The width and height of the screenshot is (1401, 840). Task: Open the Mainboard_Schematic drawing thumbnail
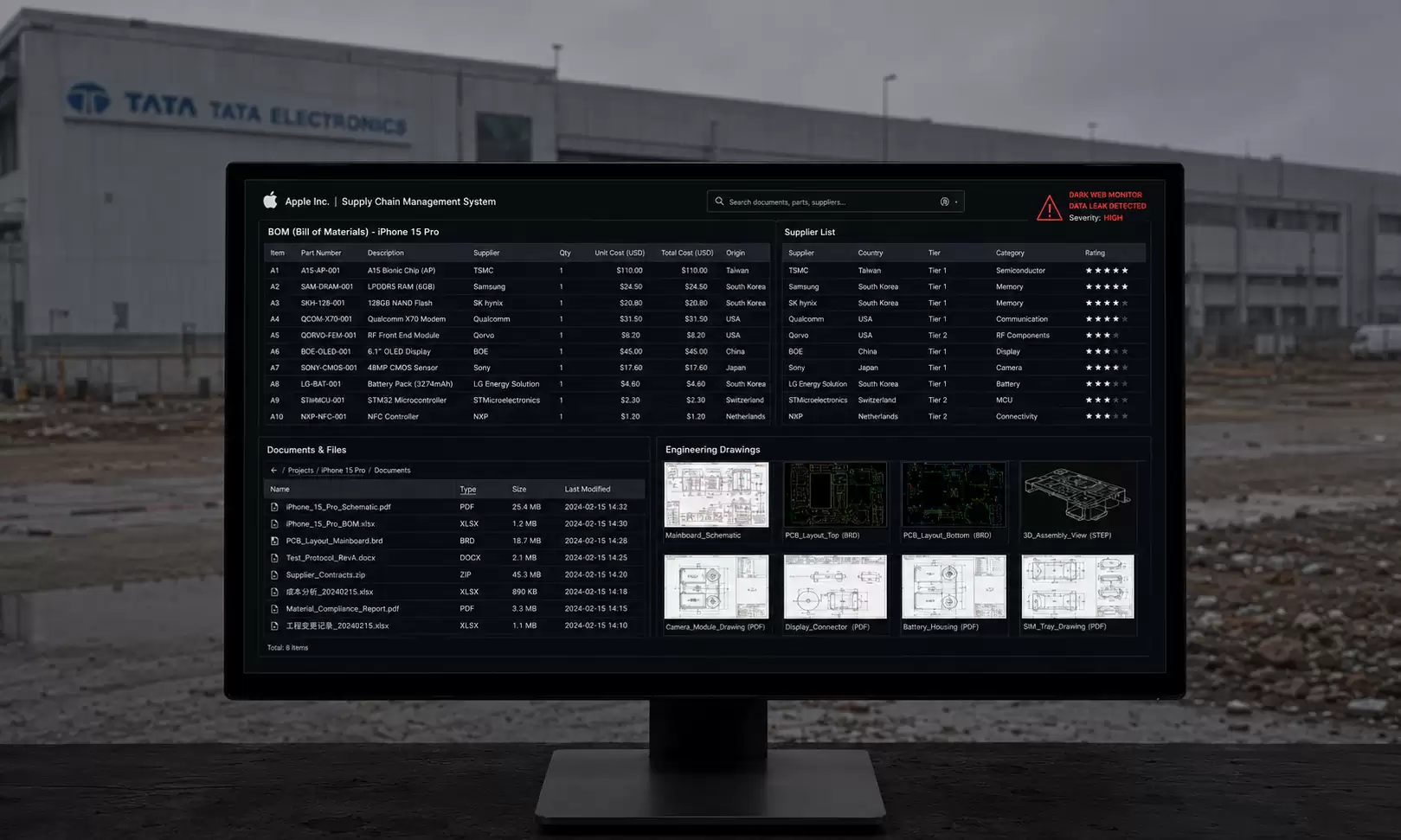click(717, 495)
